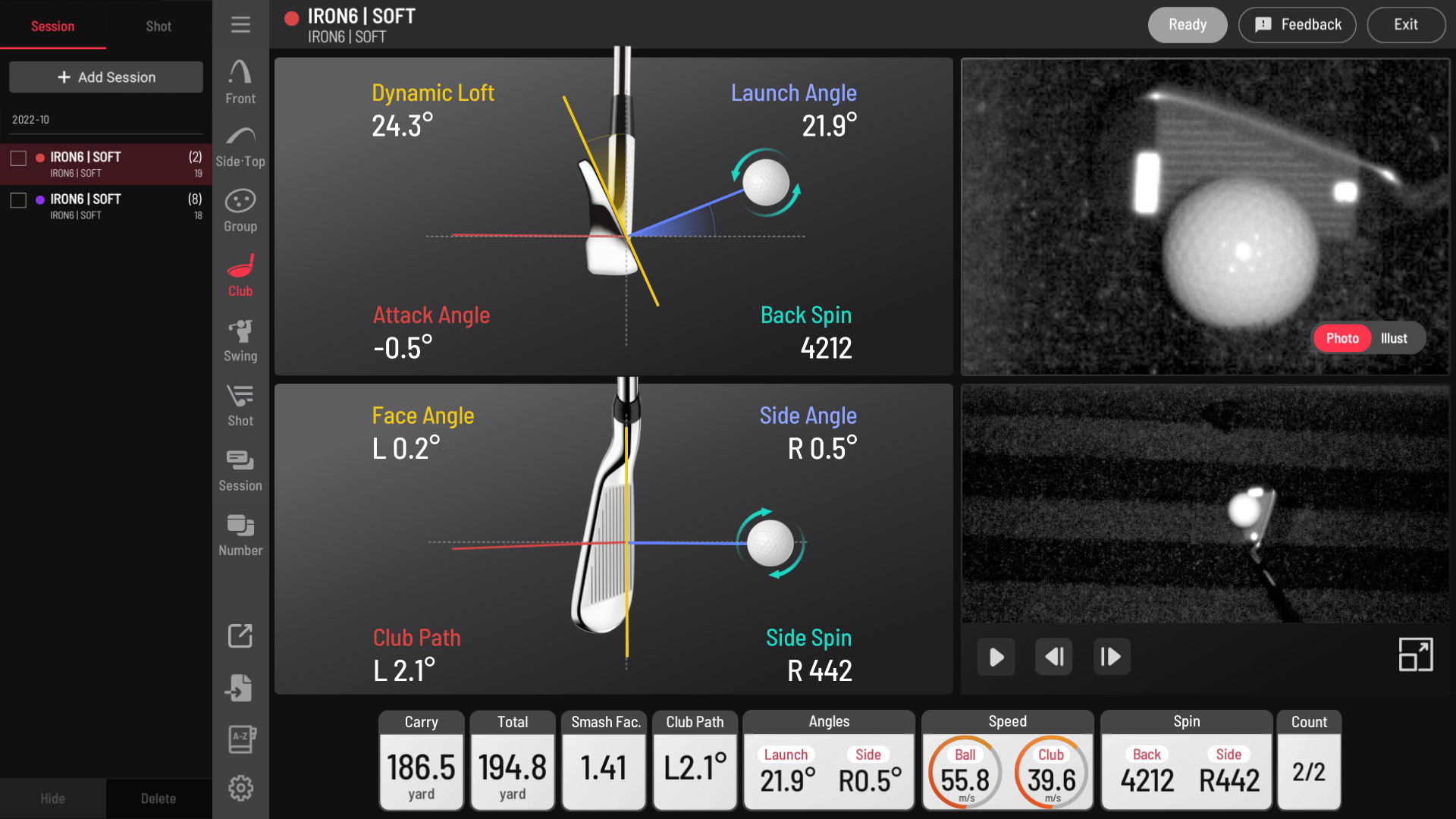Open the settings gear in the sidebar
Viewport: 1456px width, 819px height.
point(240,788)
